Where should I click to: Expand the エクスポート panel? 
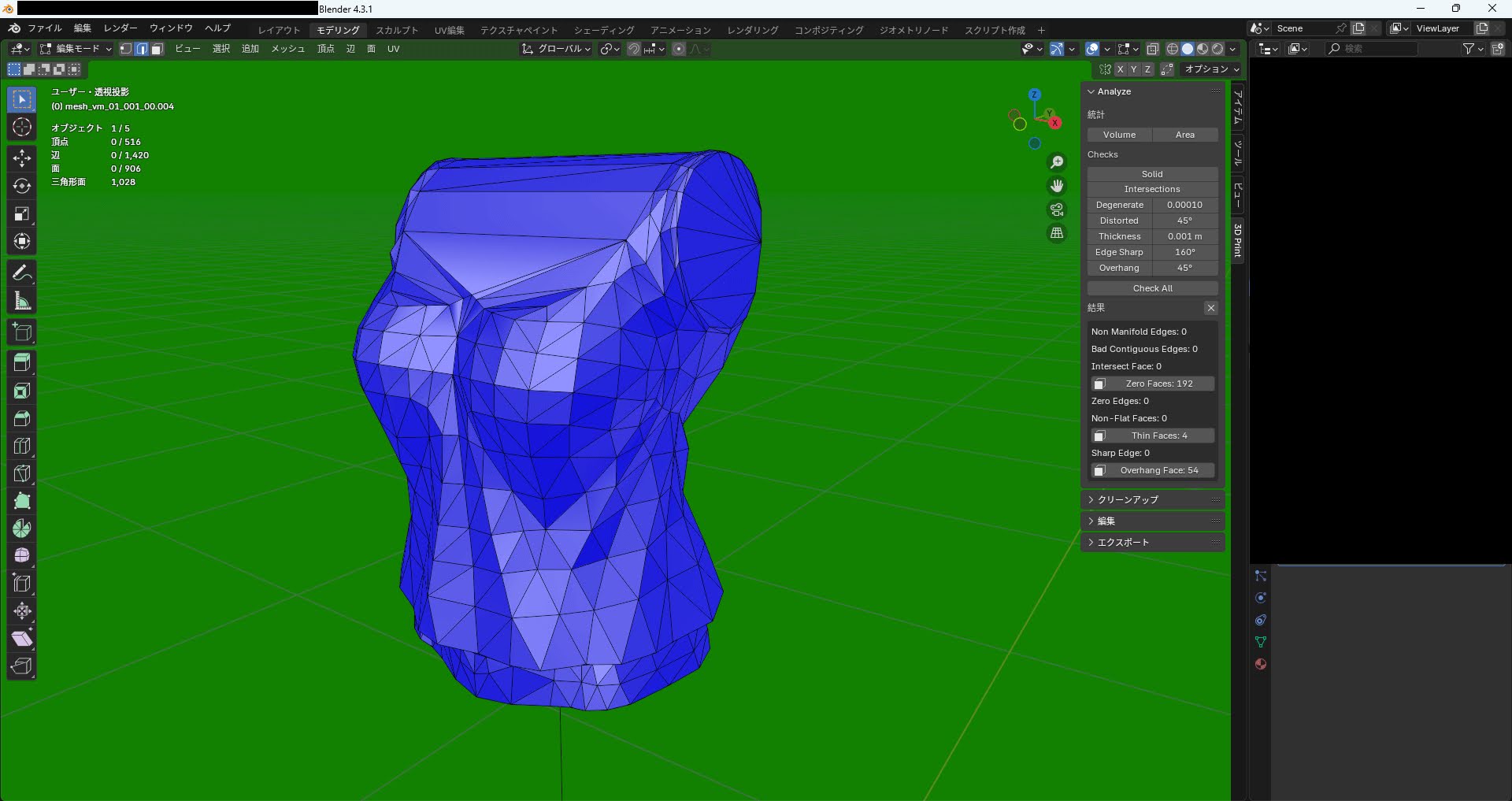[x=1123, y=542]
